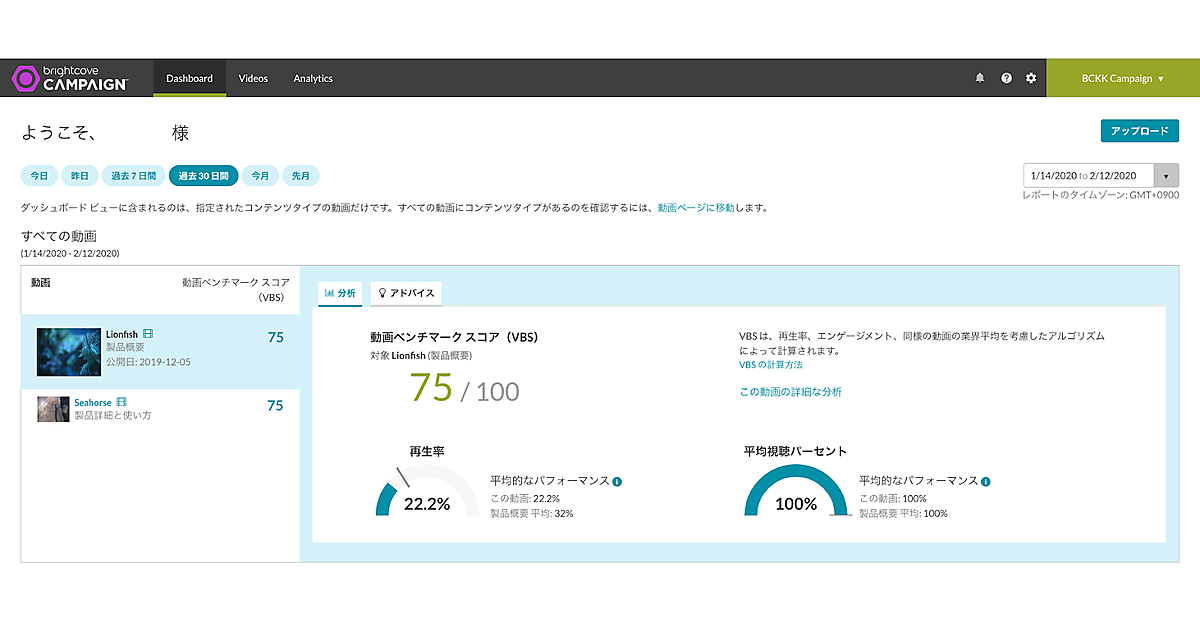Go to the Videos menu item

pyautogui.click(x=253, y=78)
